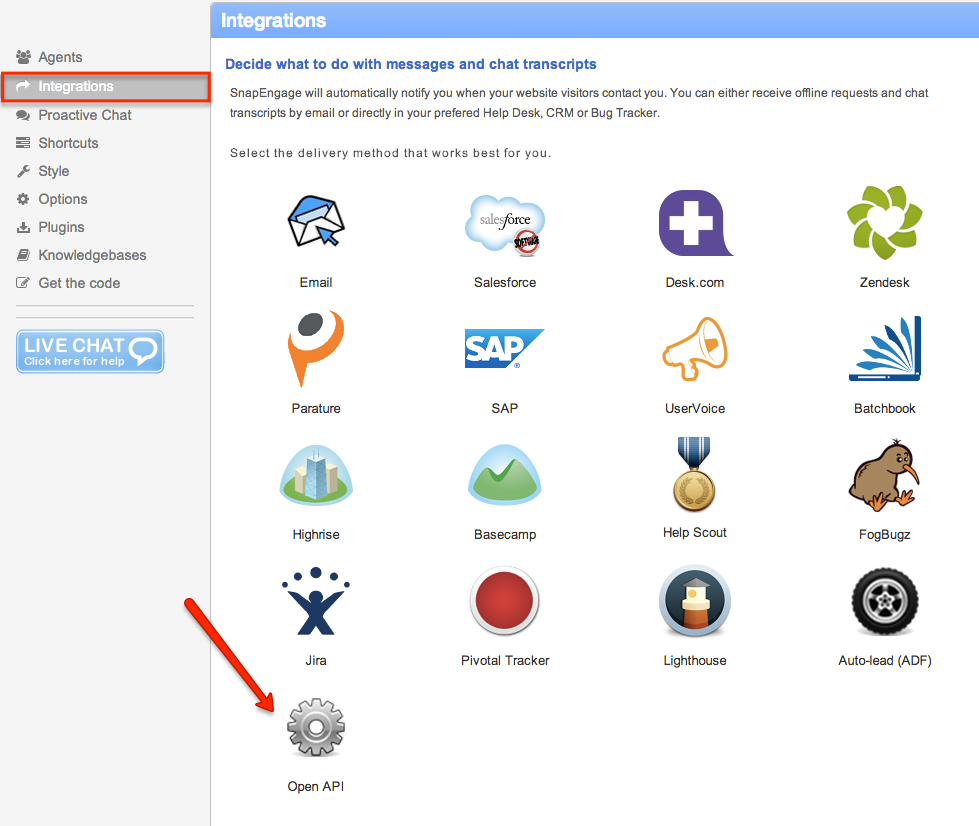The width and height of the screenshot is (979, 826).
Task: Select the Zendesk green flower icon
Action: [885, 222]
